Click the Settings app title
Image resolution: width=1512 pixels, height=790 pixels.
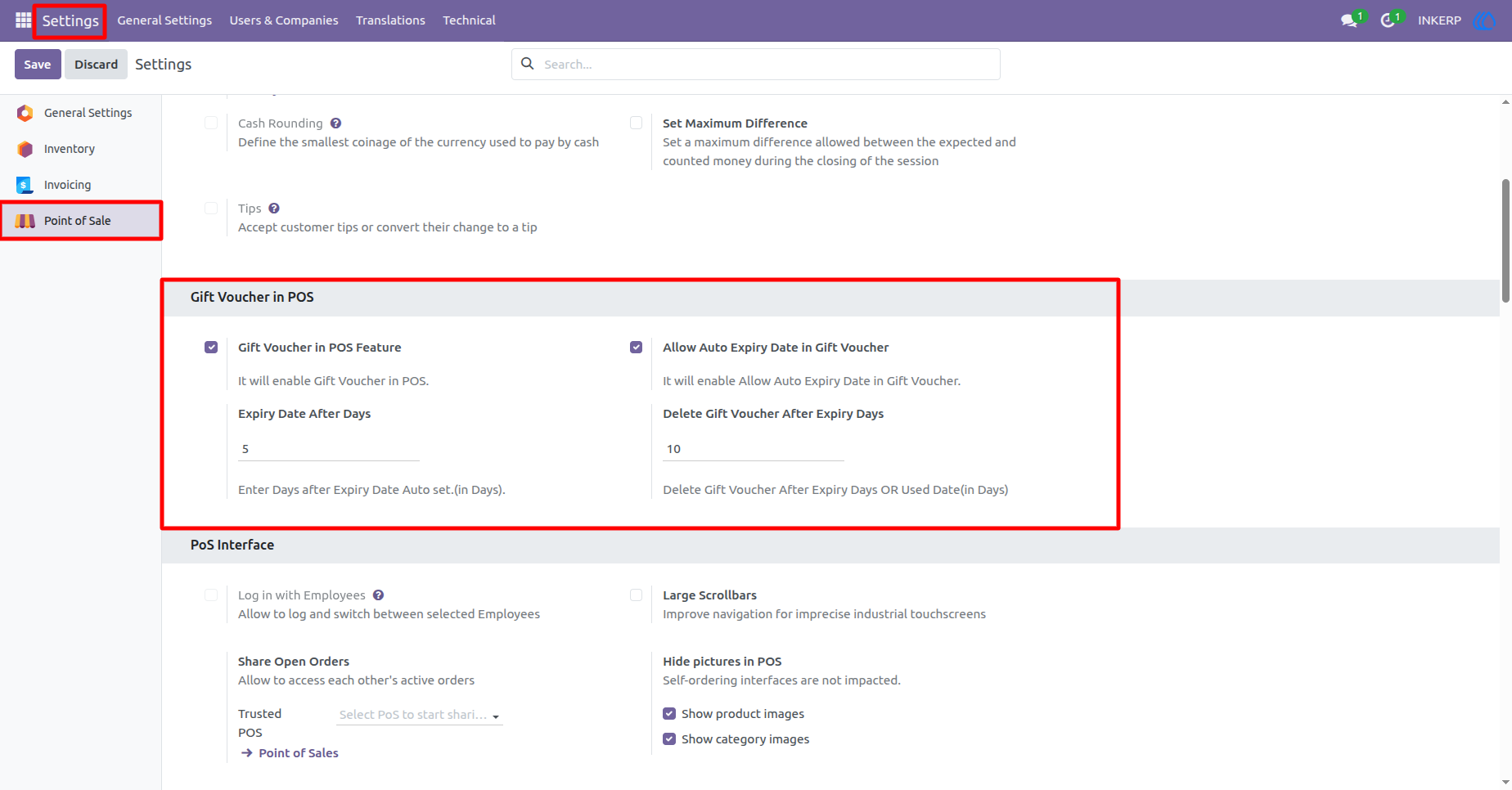pos(70,20)
